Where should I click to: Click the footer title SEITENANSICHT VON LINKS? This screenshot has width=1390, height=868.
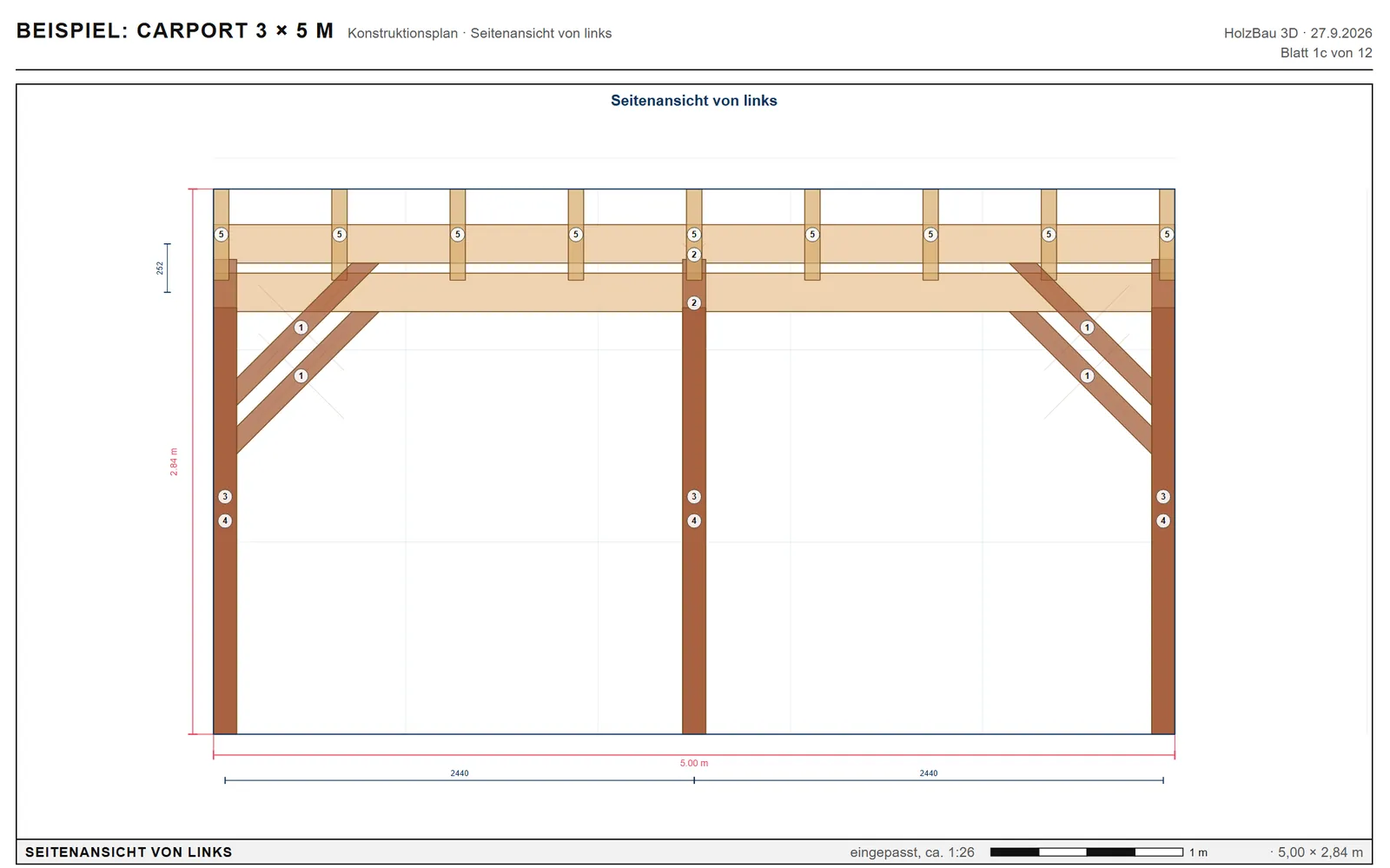tap(129, 852)
